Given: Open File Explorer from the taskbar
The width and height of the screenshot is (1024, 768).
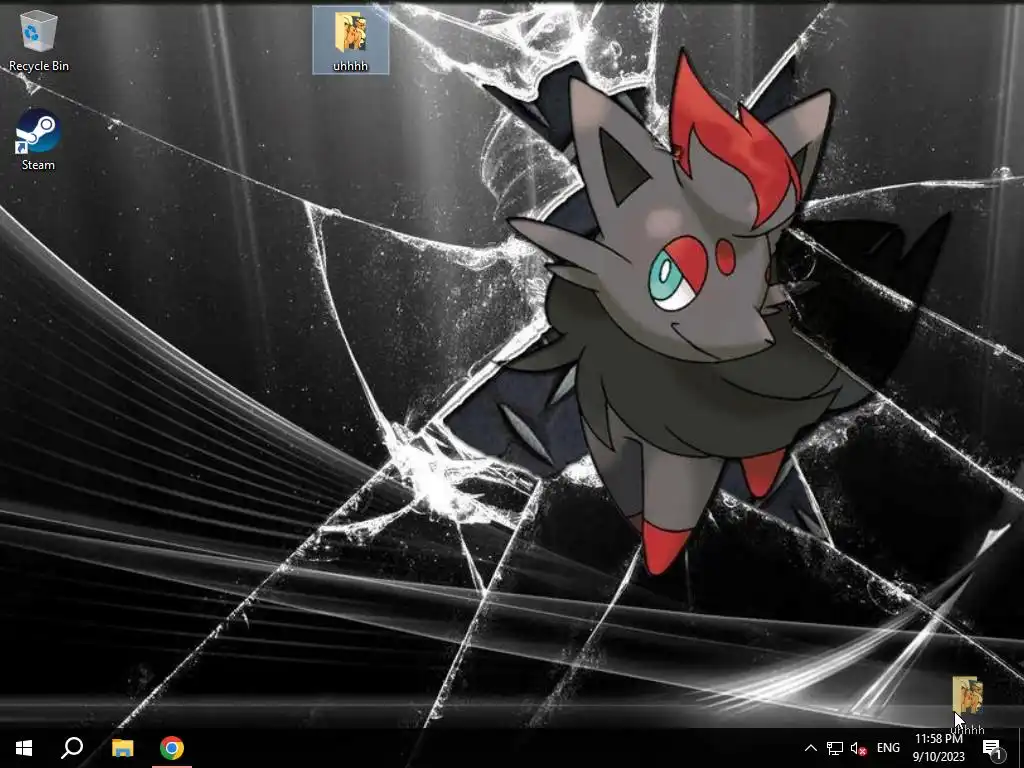Looking at the screenshot, I should 122,748.
